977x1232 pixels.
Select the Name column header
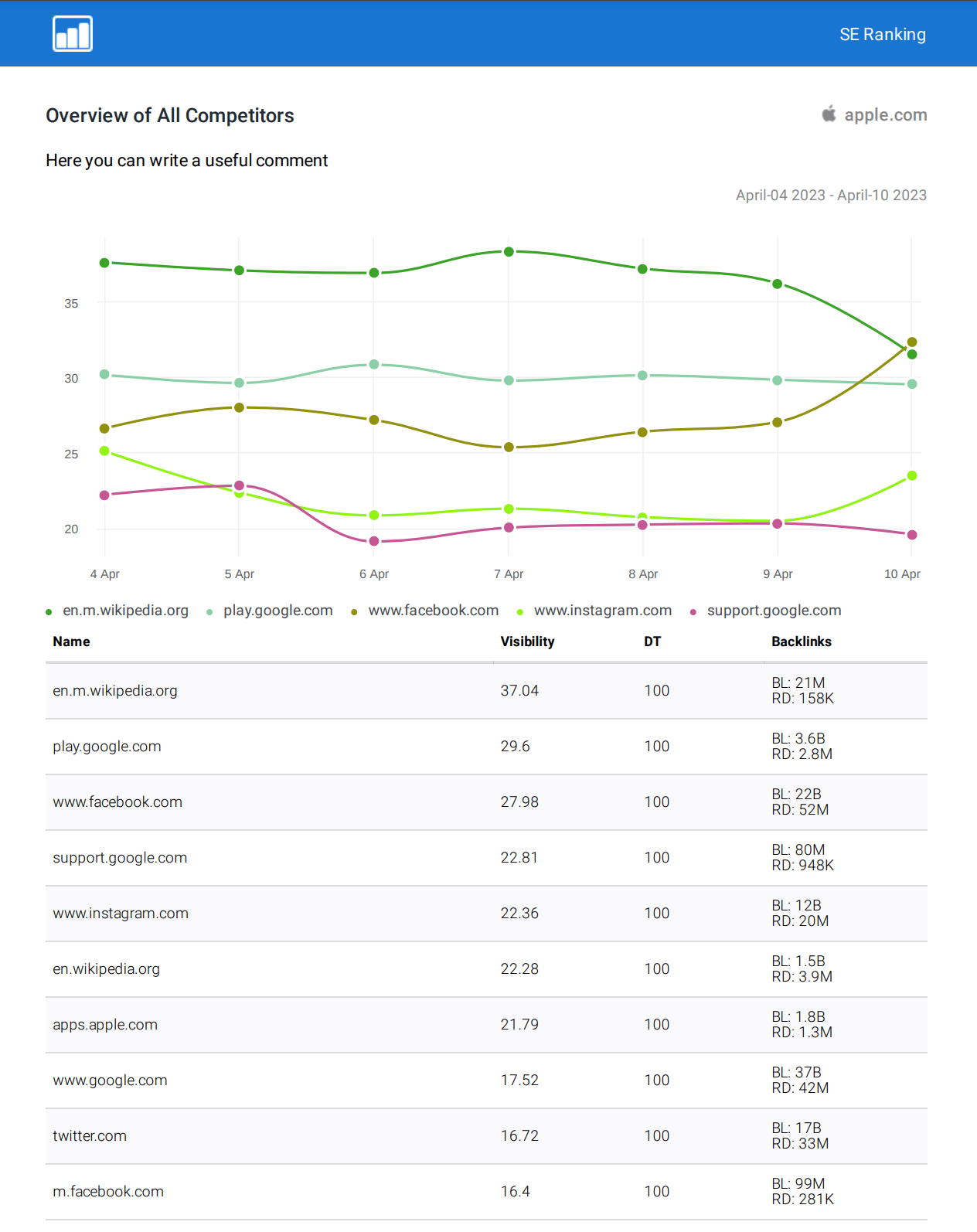pos(71,641)
